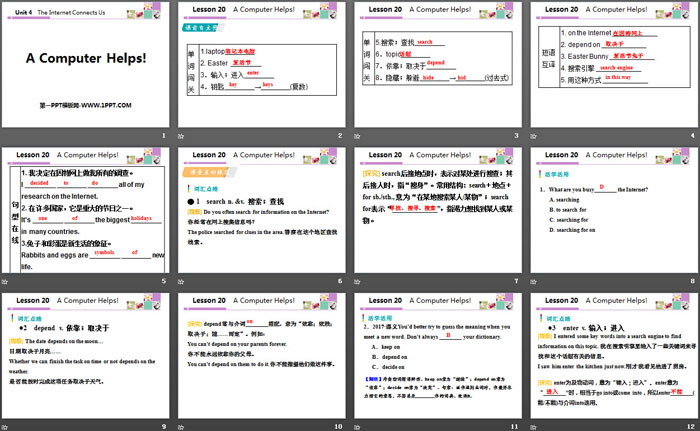This screenshot has width=700, height=431.
Task: Open slide 3 with search and depend words
Action: coord(437,64)
